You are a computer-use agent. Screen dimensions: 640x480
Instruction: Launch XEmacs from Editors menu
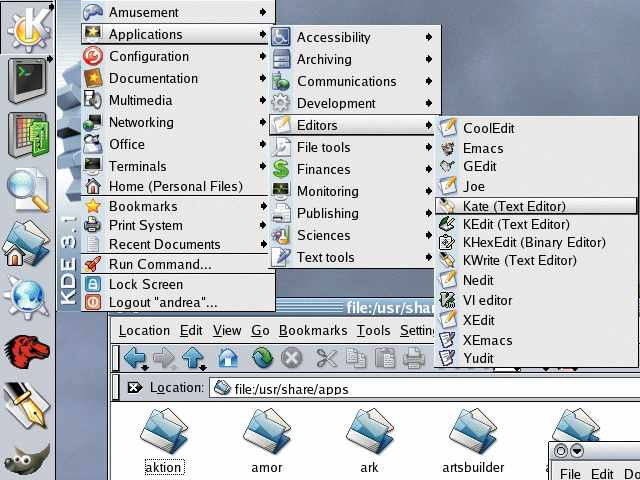(x=536, y=340)
